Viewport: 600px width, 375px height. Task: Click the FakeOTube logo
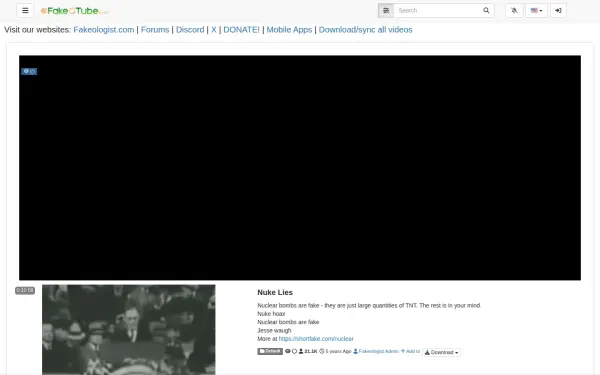pos(75,11)
